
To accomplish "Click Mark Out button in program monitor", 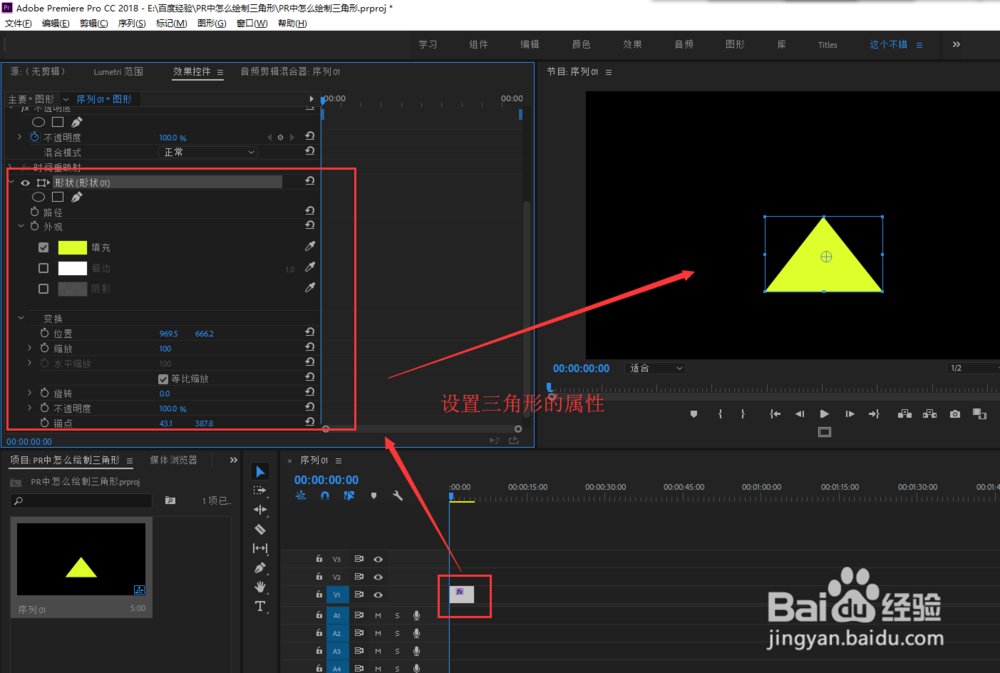I will pos(743,414).
